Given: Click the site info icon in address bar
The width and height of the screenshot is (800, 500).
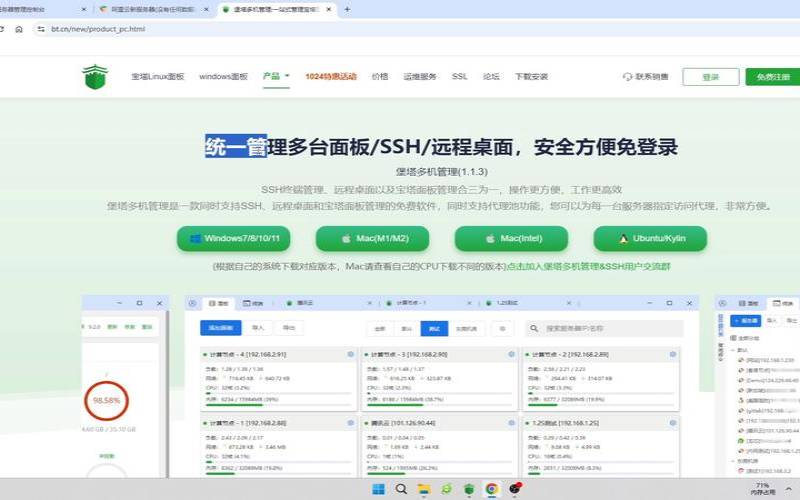Looking at the screenshot, I should 41,29.
